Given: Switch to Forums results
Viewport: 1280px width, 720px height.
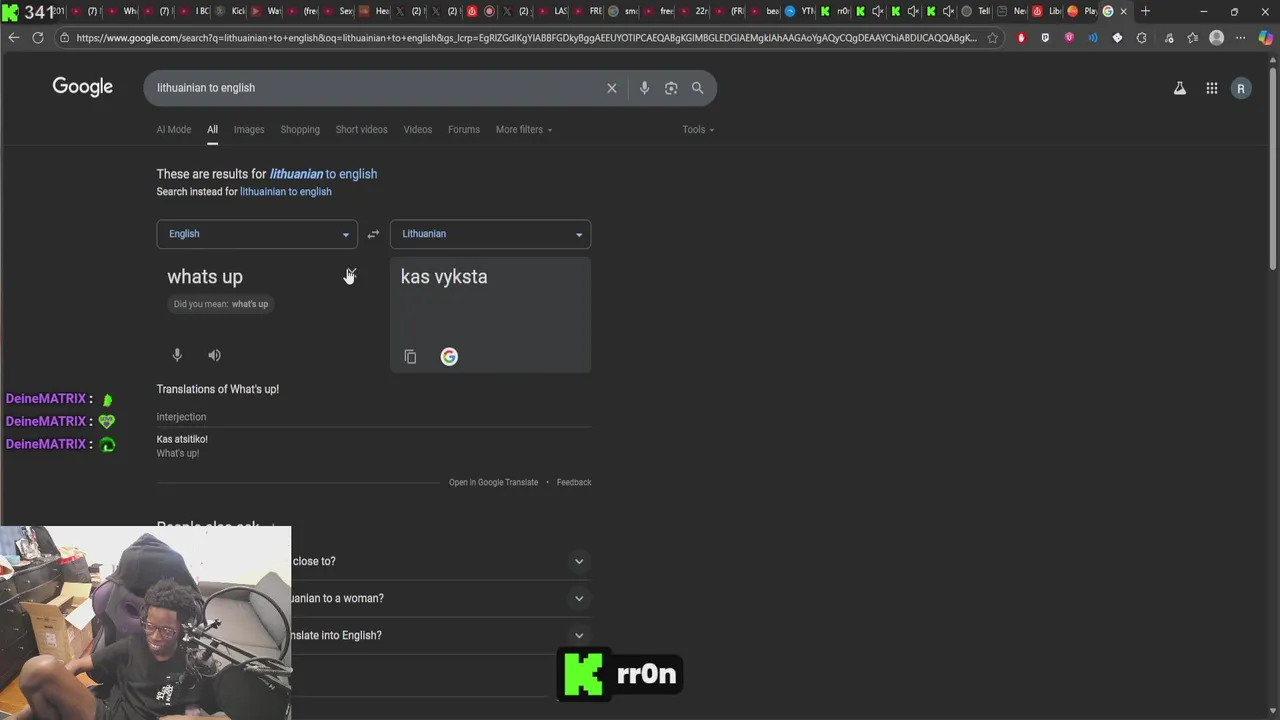Looking at the screenshot, I should click(x=464, y=130).
